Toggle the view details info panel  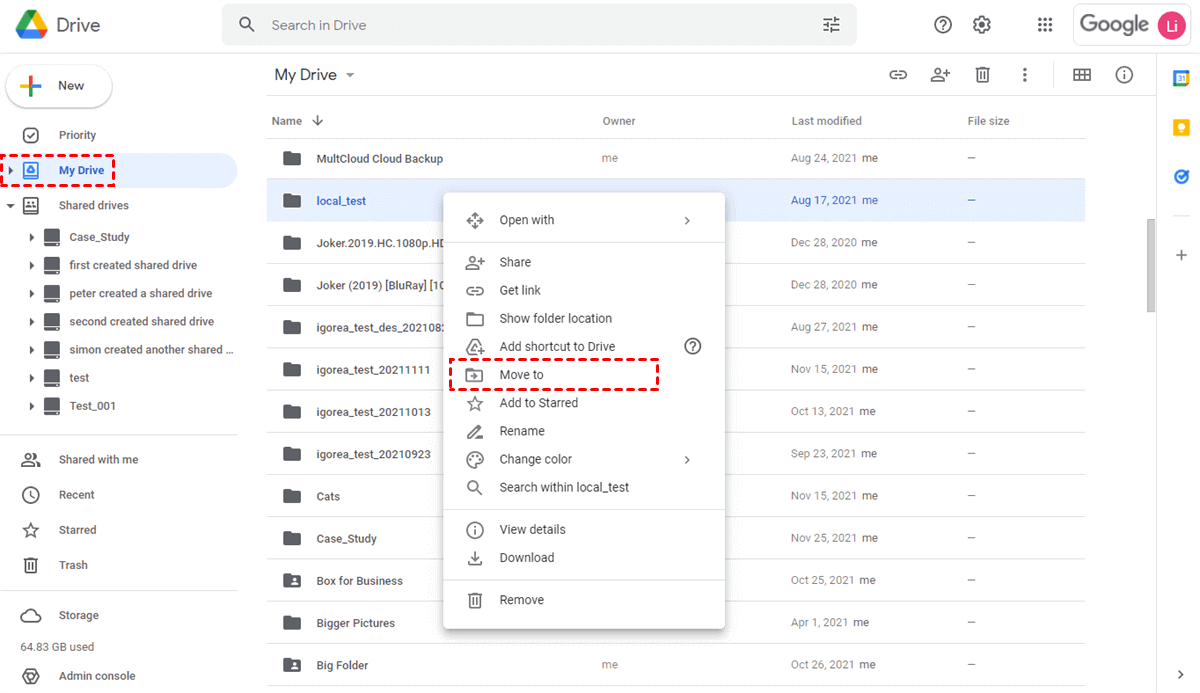1124,75
